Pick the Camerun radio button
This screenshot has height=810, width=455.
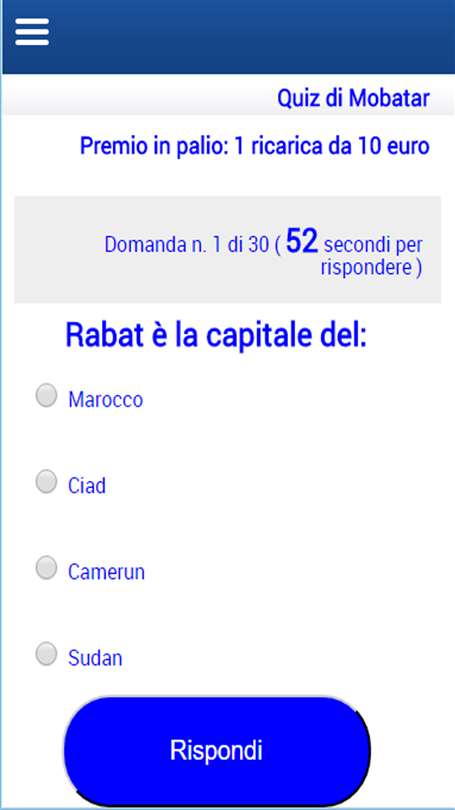(46, 568)
